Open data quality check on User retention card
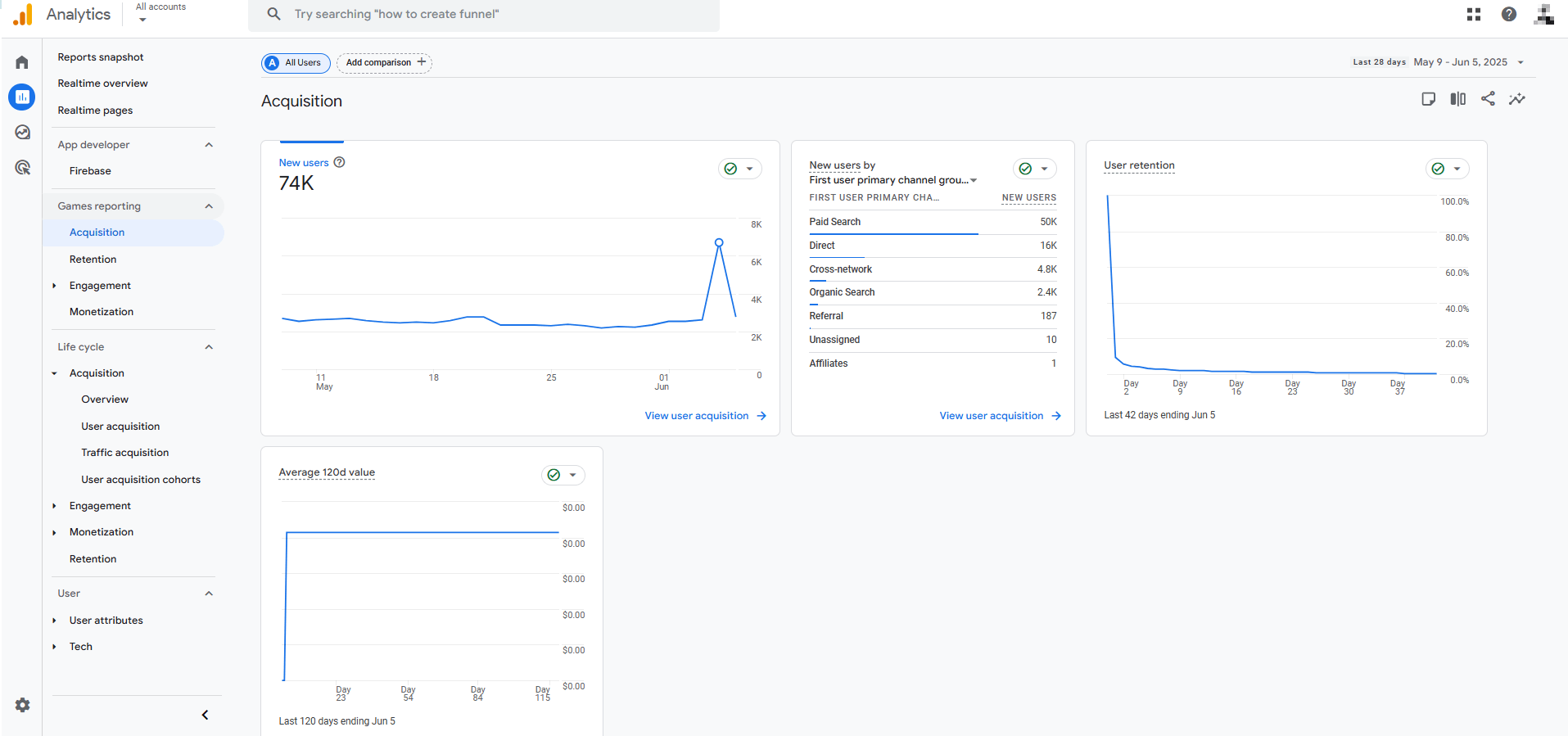1568x736 pixels. pyautogui.click(x=1447, y=169)
